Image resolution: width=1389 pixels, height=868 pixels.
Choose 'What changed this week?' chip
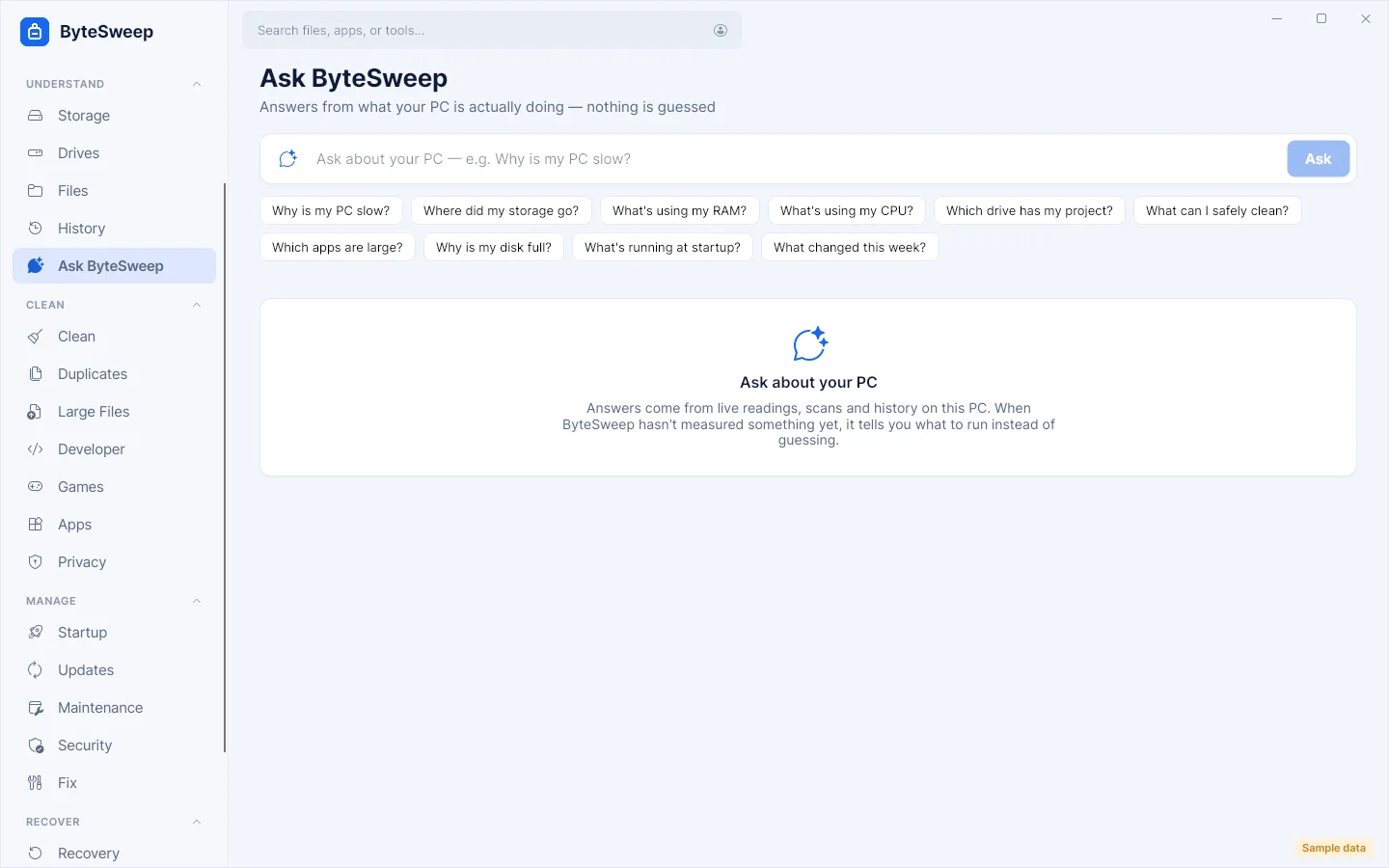[850, 248]
